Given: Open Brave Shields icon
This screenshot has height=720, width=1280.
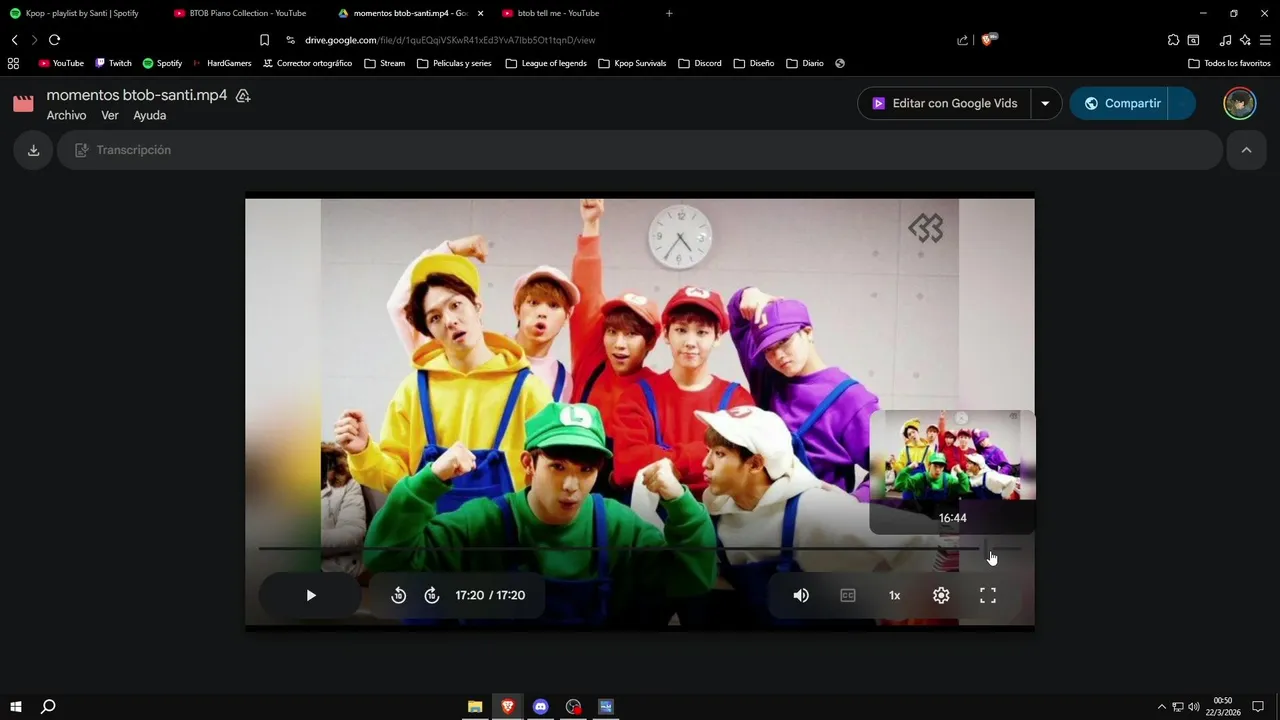Looking at the screenshot, I should click(989, 40).
